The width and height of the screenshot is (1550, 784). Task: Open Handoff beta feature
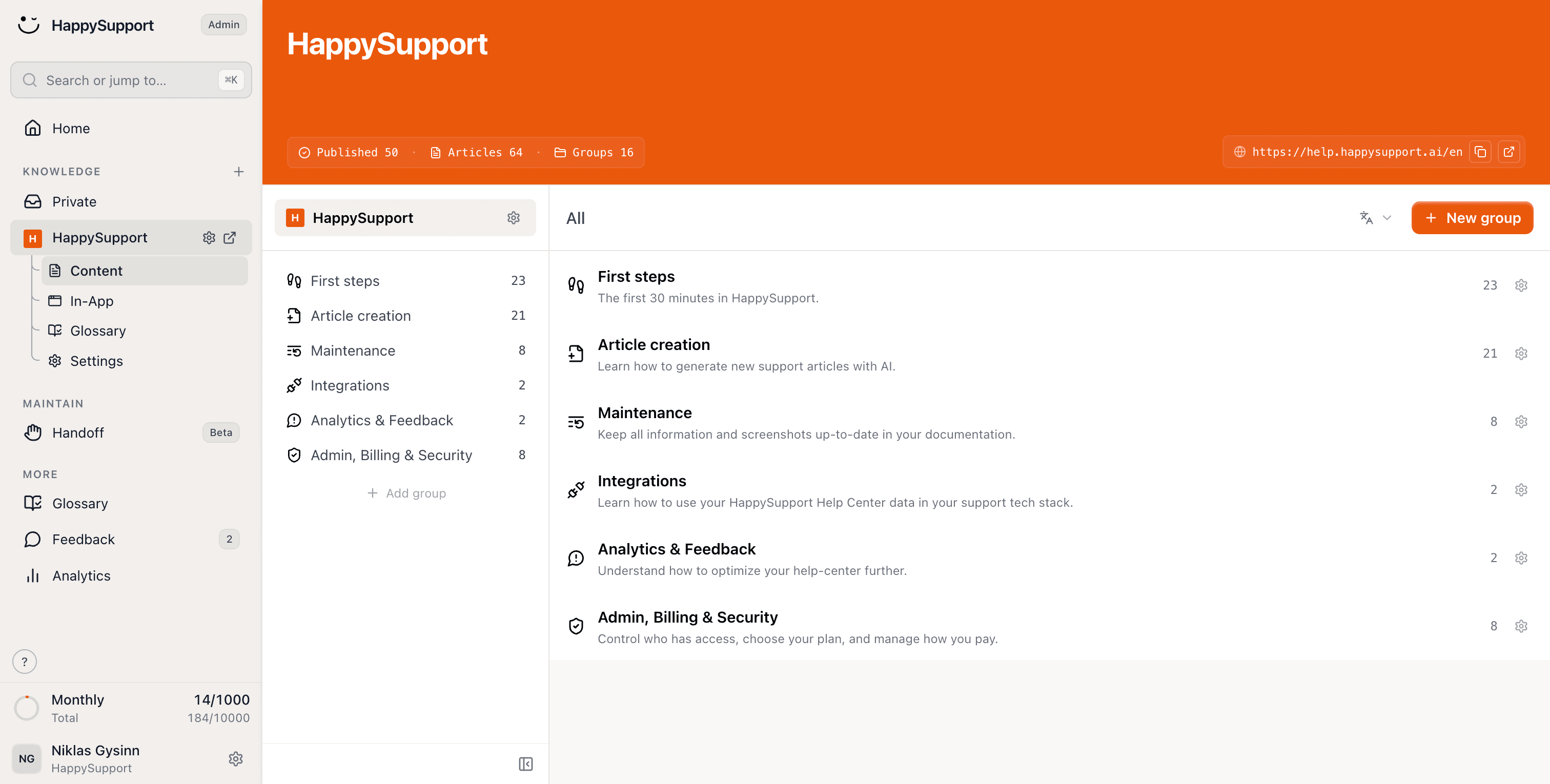pyautogui.click(x=131, y=432)
